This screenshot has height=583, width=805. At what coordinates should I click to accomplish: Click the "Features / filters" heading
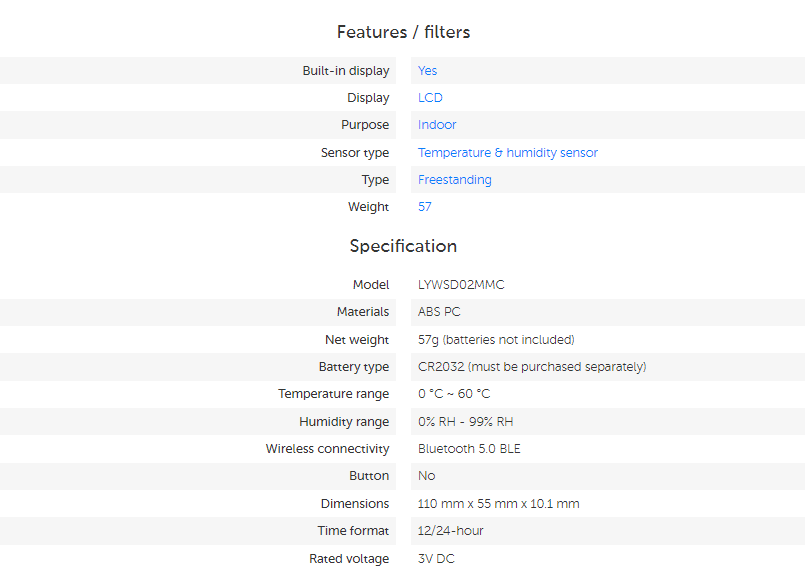pyautogui.click(x=403, y=32)
